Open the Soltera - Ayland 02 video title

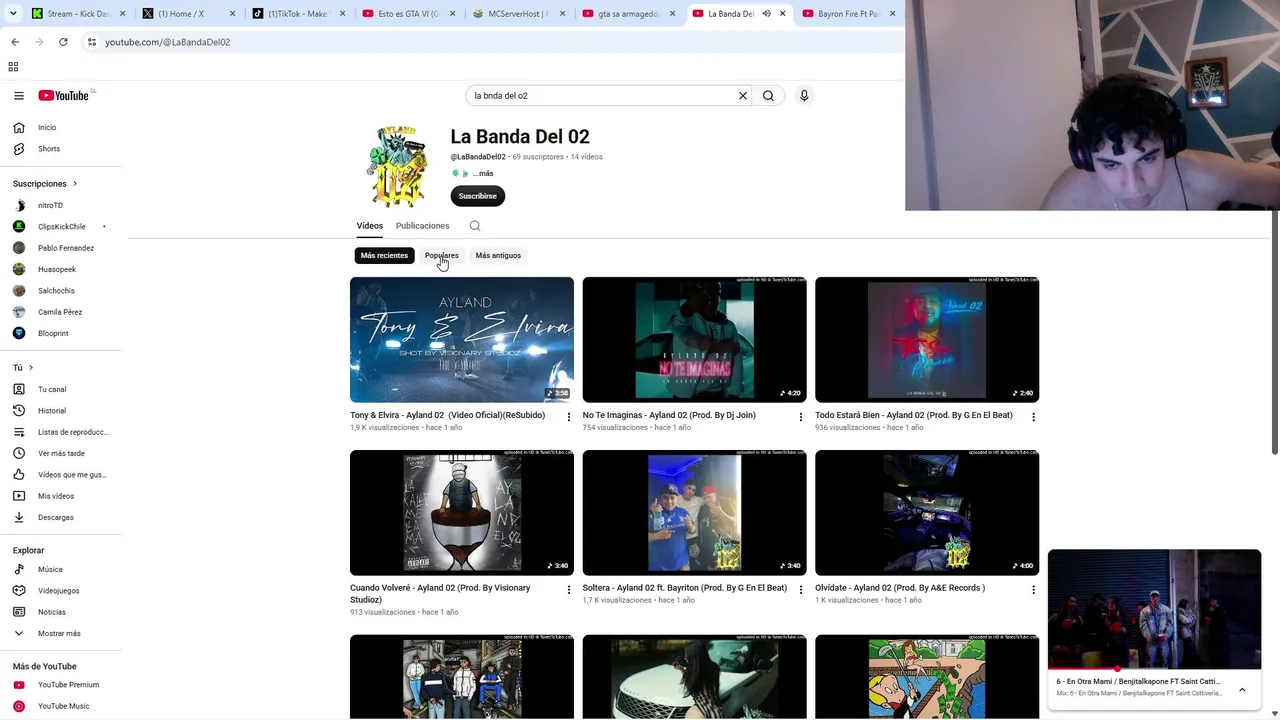pos(685,588)
